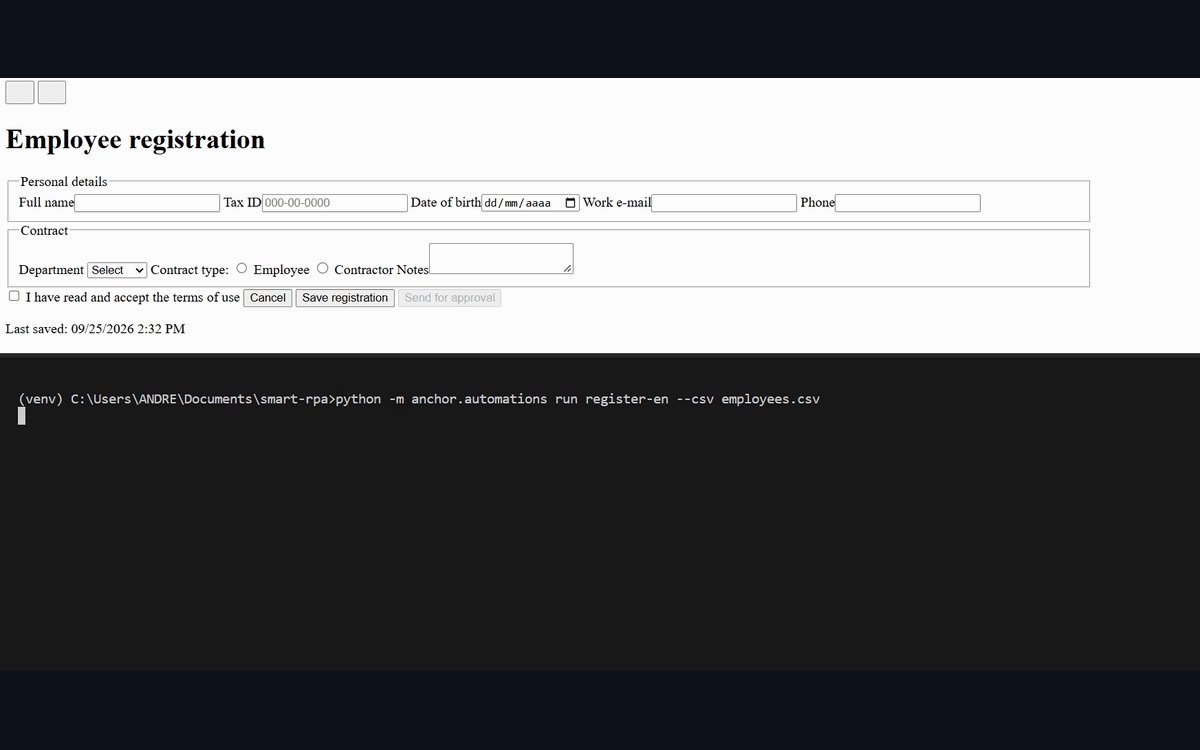Open the Department select dropdown
1200x750 pixels.
click(117, 270)
